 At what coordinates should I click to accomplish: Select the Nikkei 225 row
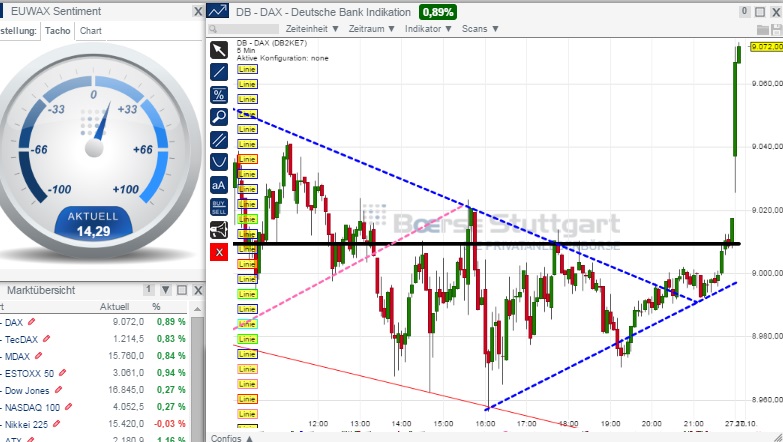point(93,424)
